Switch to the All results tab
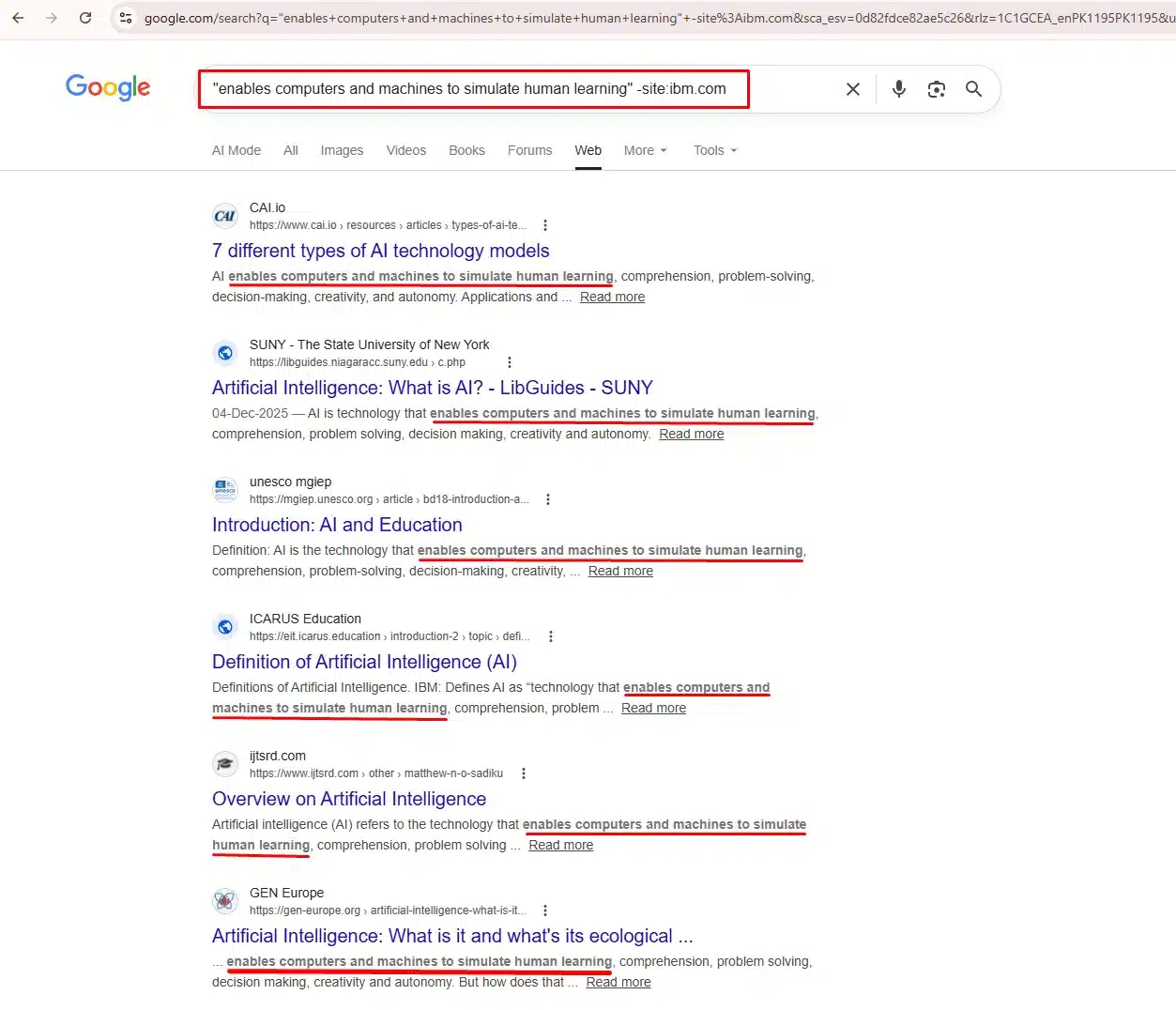The image size is (1176, 1010). coord(291,150)
